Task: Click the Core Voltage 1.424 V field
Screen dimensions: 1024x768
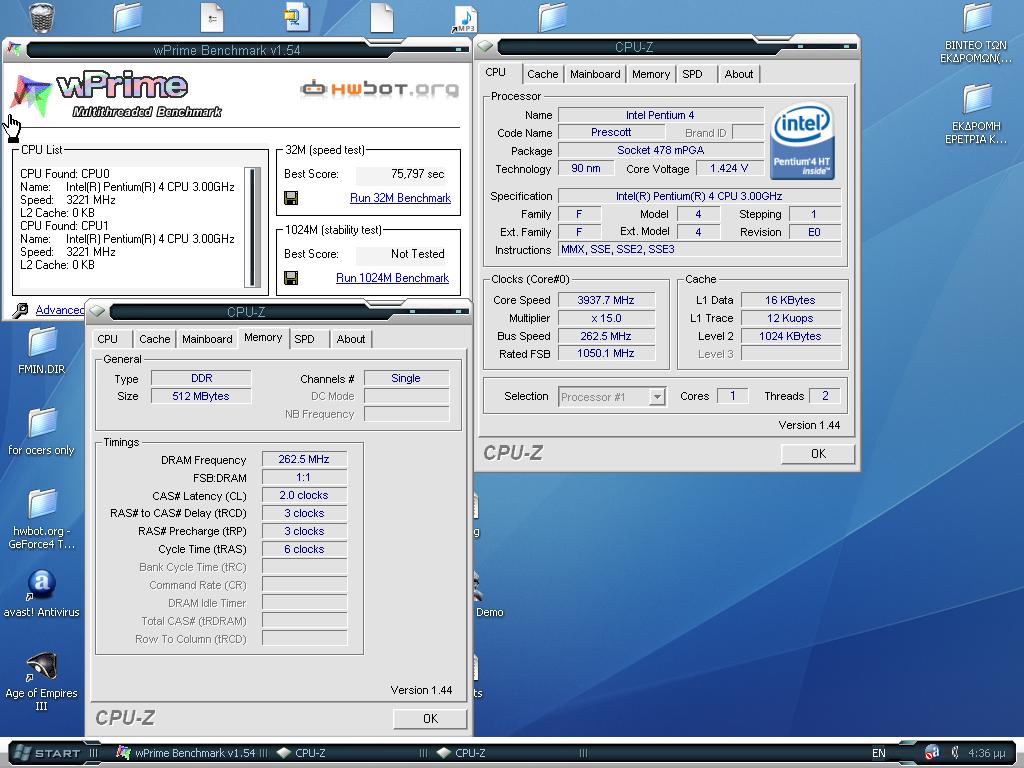Action: tap(729, 168)
